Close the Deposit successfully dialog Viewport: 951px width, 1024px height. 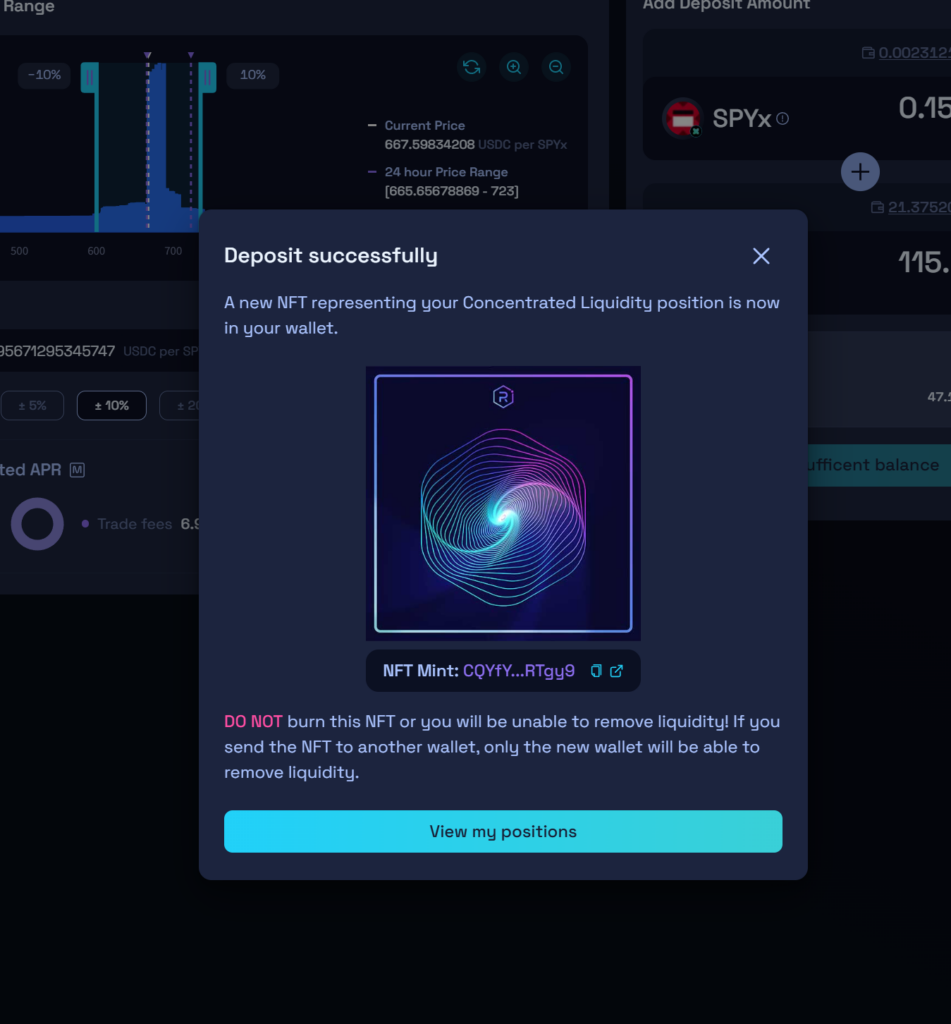[761, 256]
